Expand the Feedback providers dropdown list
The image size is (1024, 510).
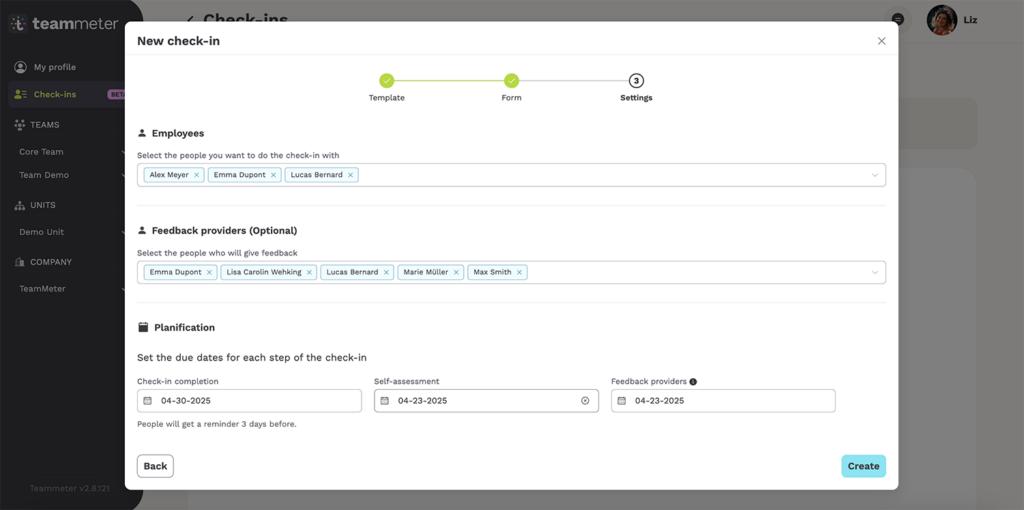874,272
